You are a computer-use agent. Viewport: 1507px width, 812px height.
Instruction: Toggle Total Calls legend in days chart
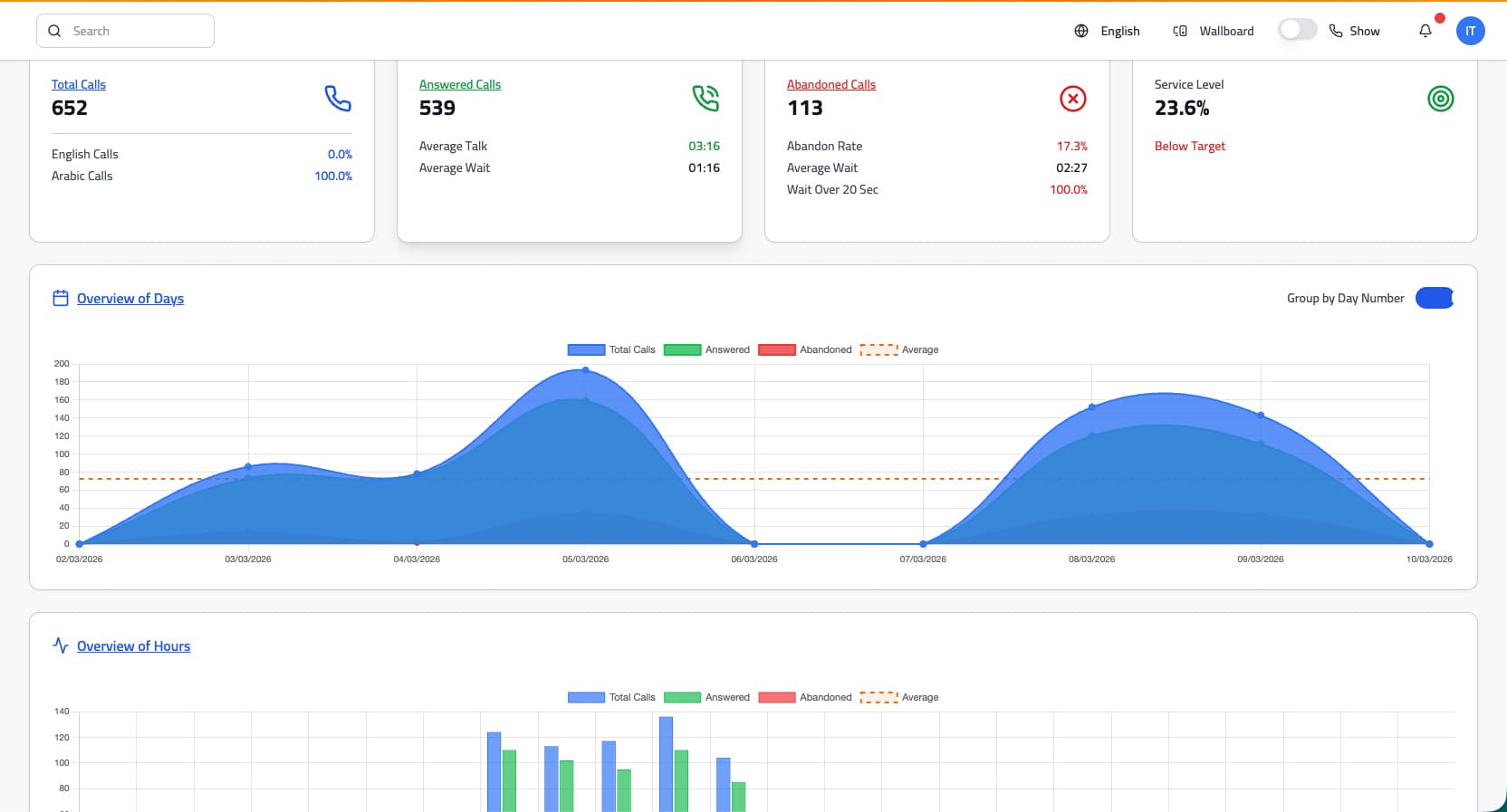pos(611,349)
